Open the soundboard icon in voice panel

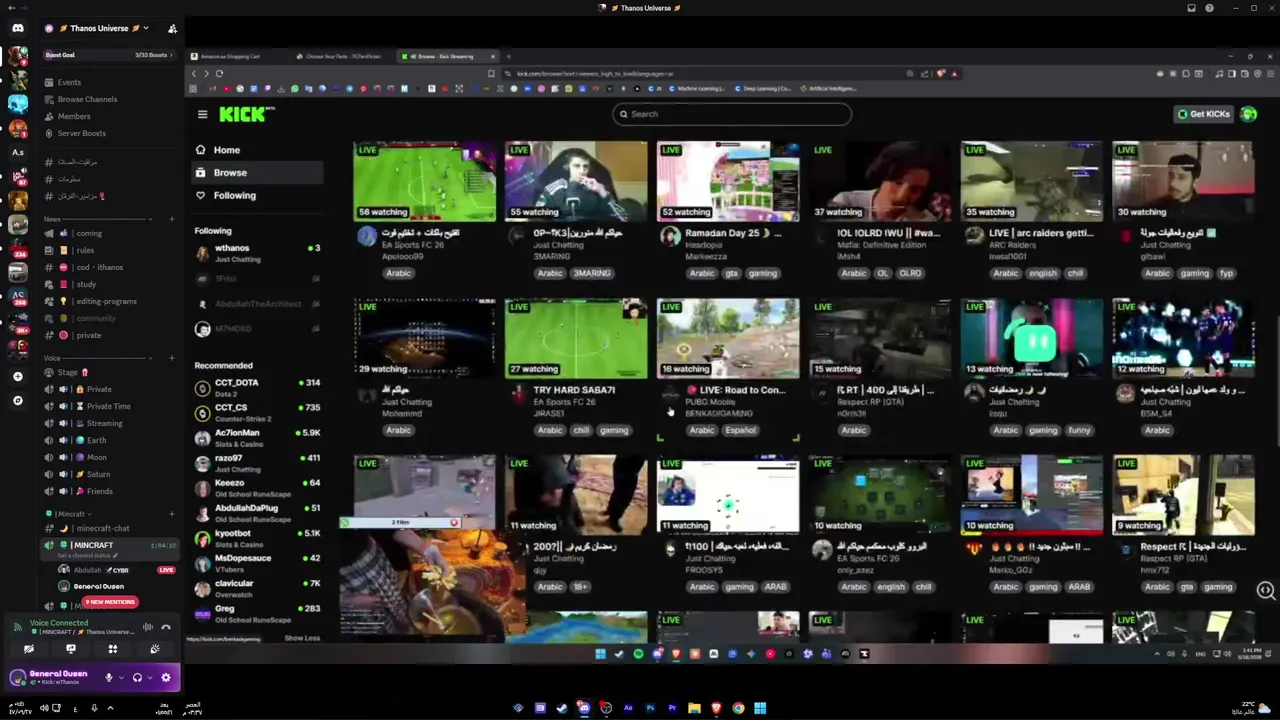point(154,649)
